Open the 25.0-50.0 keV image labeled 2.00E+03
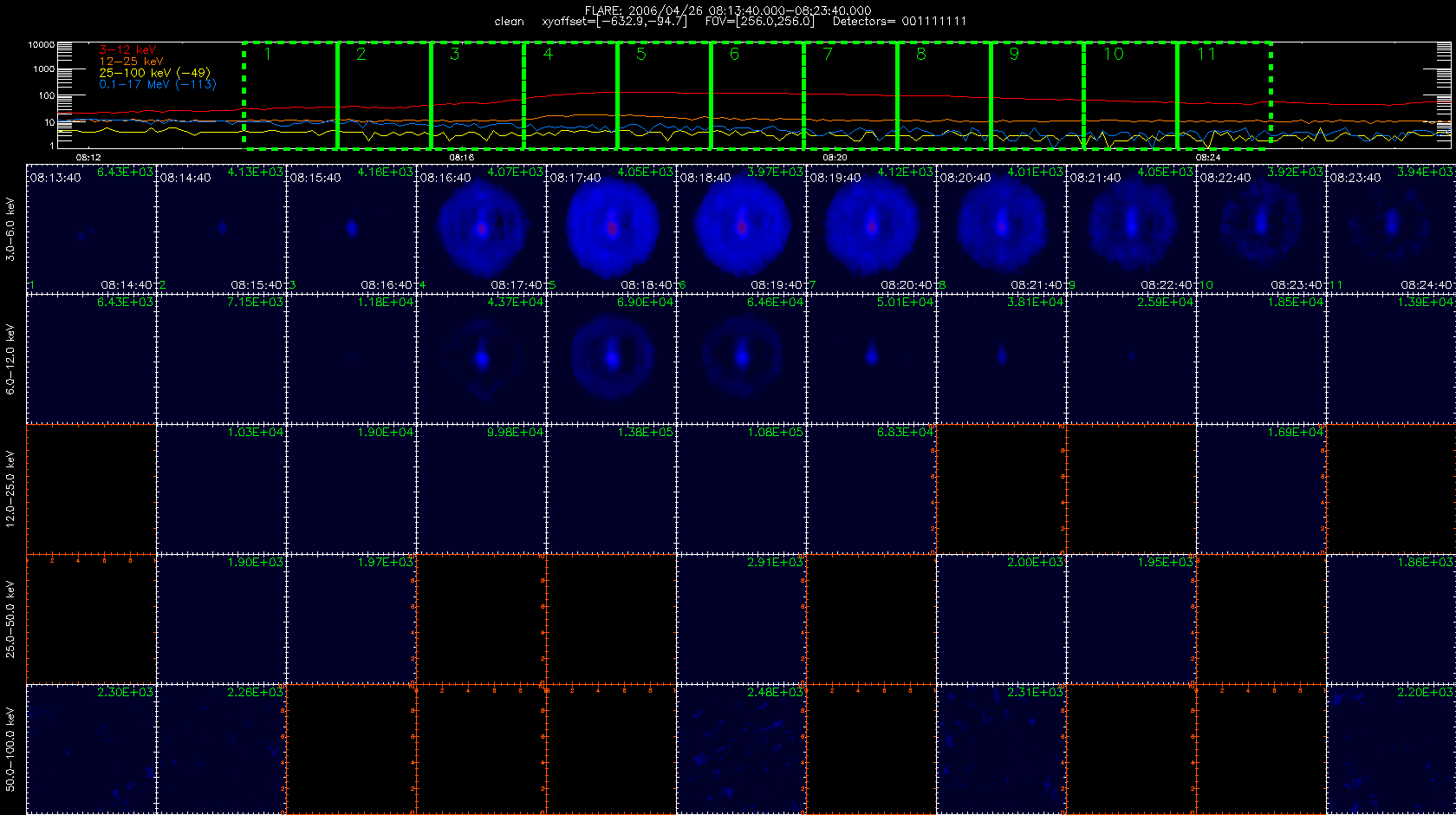Viewport: 1456px width, 815px height. 1001,619
